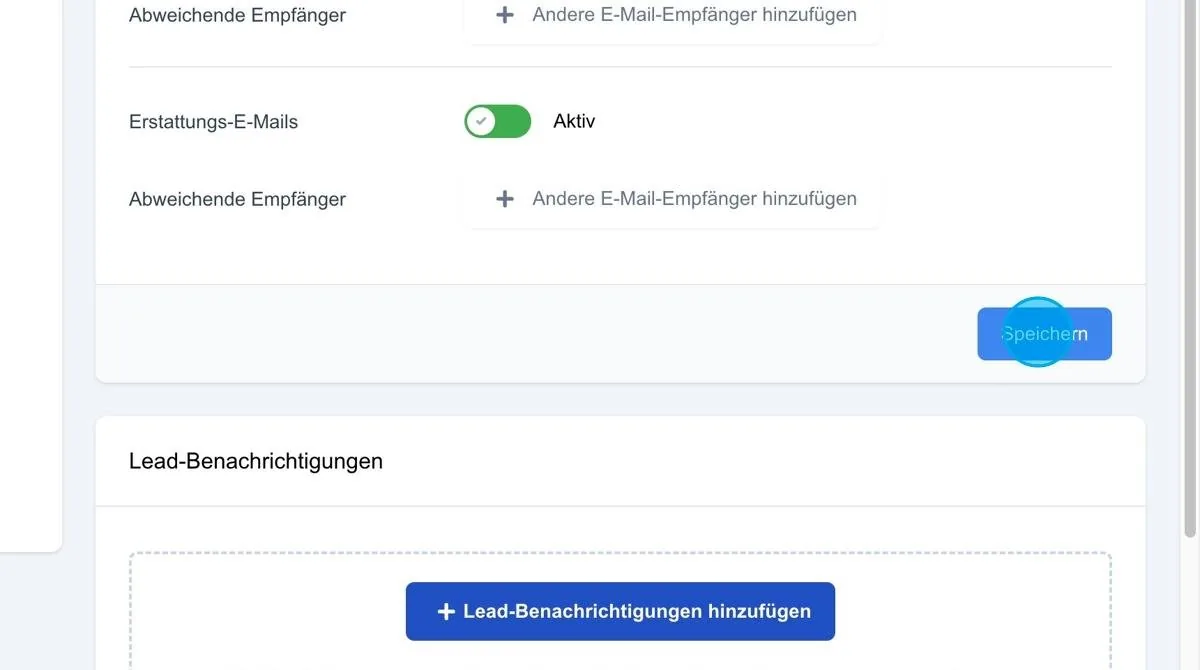
Task: Click Abweichende Empfänger label under Erstattungs-E-Mails
Action: (x=237, y=199)
